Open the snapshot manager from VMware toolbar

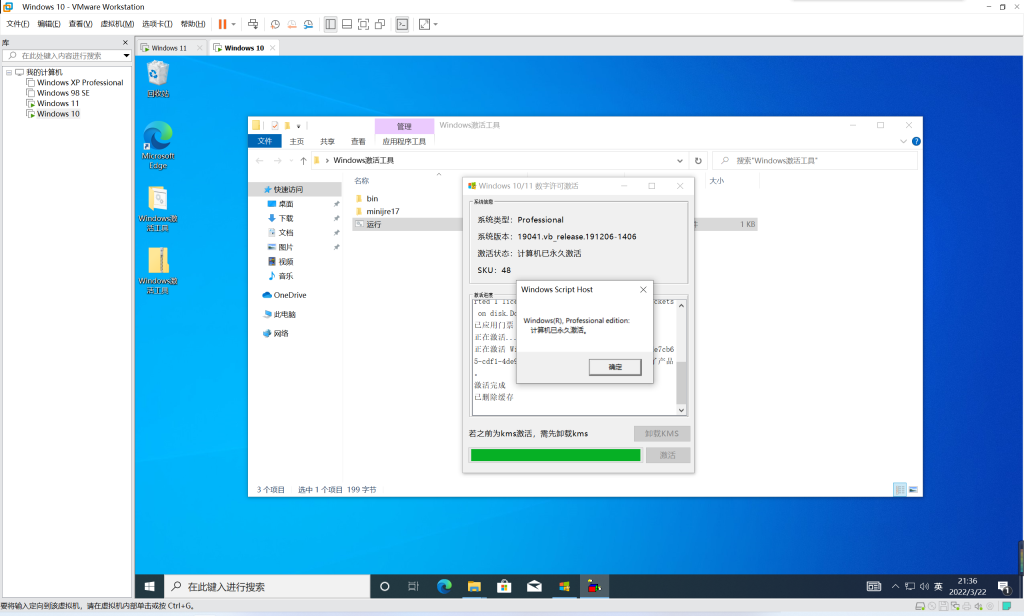308,24
